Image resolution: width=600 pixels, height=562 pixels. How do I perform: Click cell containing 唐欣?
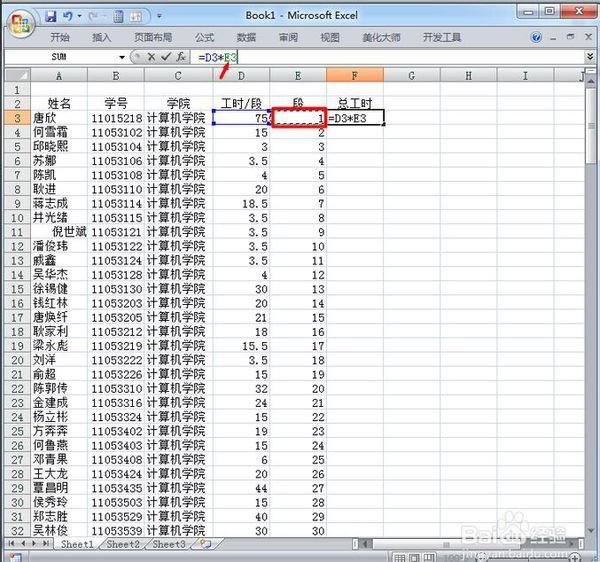tap(59, 118)
